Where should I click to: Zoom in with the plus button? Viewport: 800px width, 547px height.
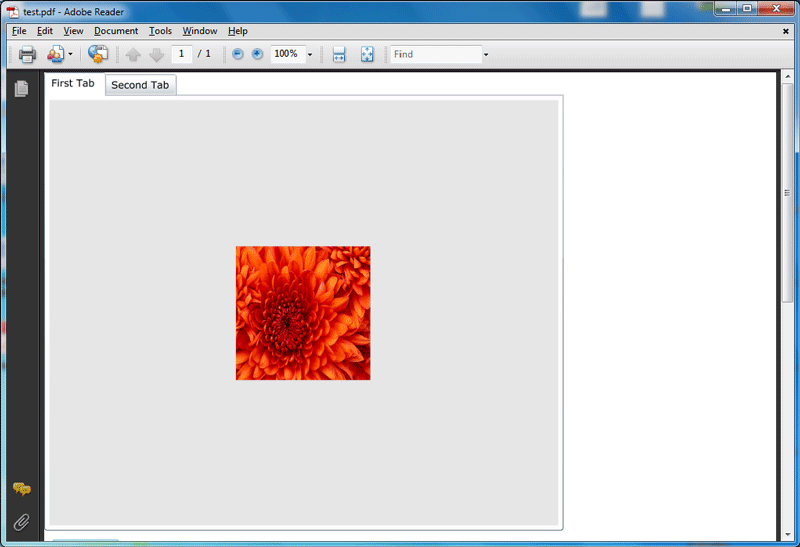(258, 54)
